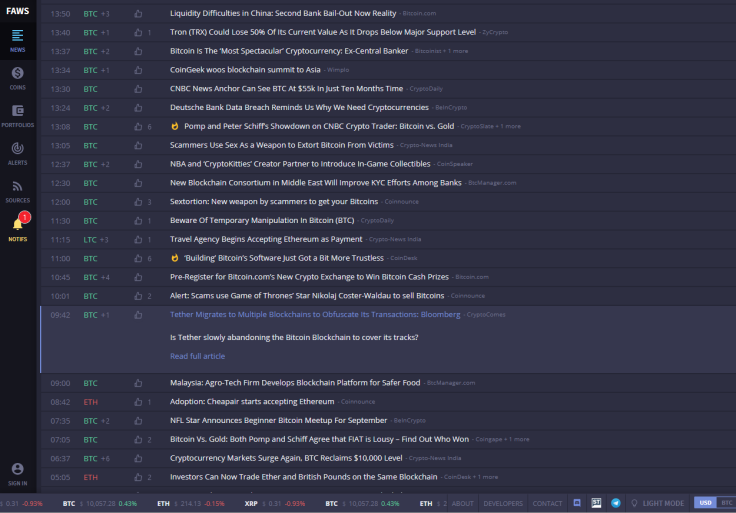Click the FAWS logo

17,11
